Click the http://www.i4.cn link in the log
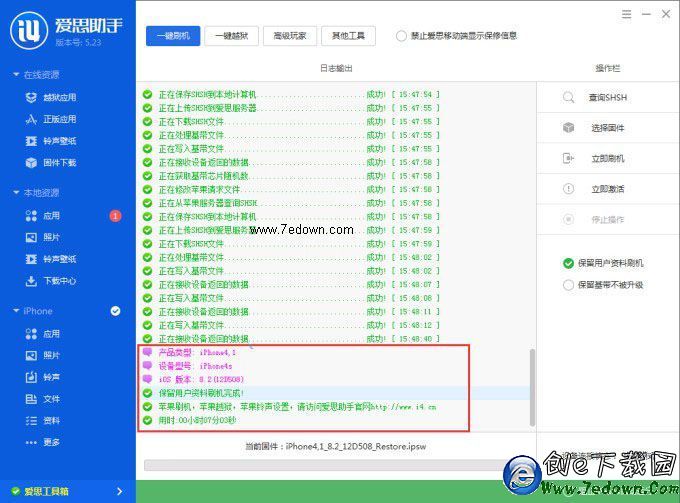 (x=406, y=408)
